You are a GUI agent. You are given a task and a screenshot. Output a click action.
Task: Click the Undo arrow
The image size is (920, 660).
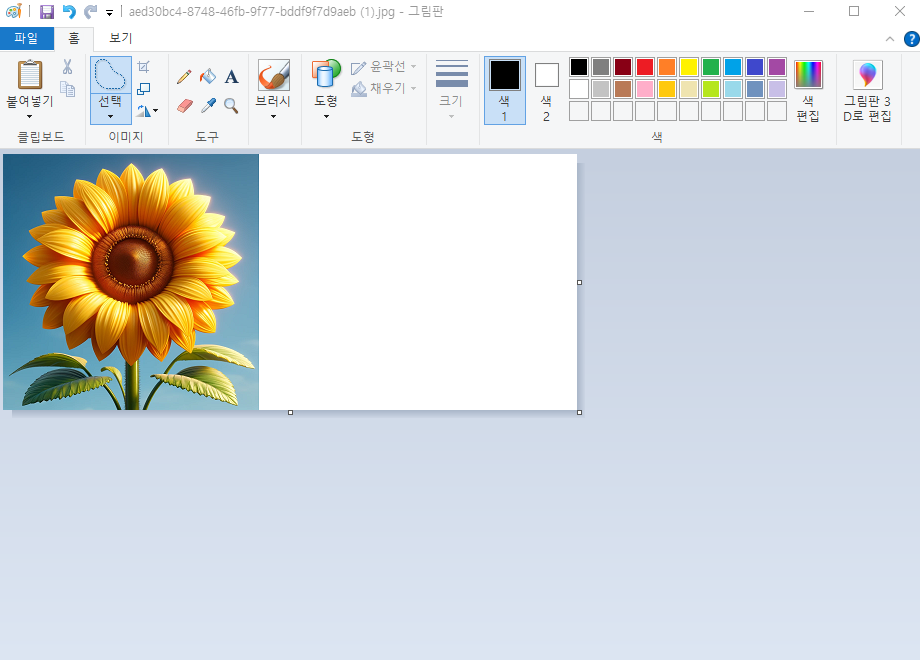(69, 12)
